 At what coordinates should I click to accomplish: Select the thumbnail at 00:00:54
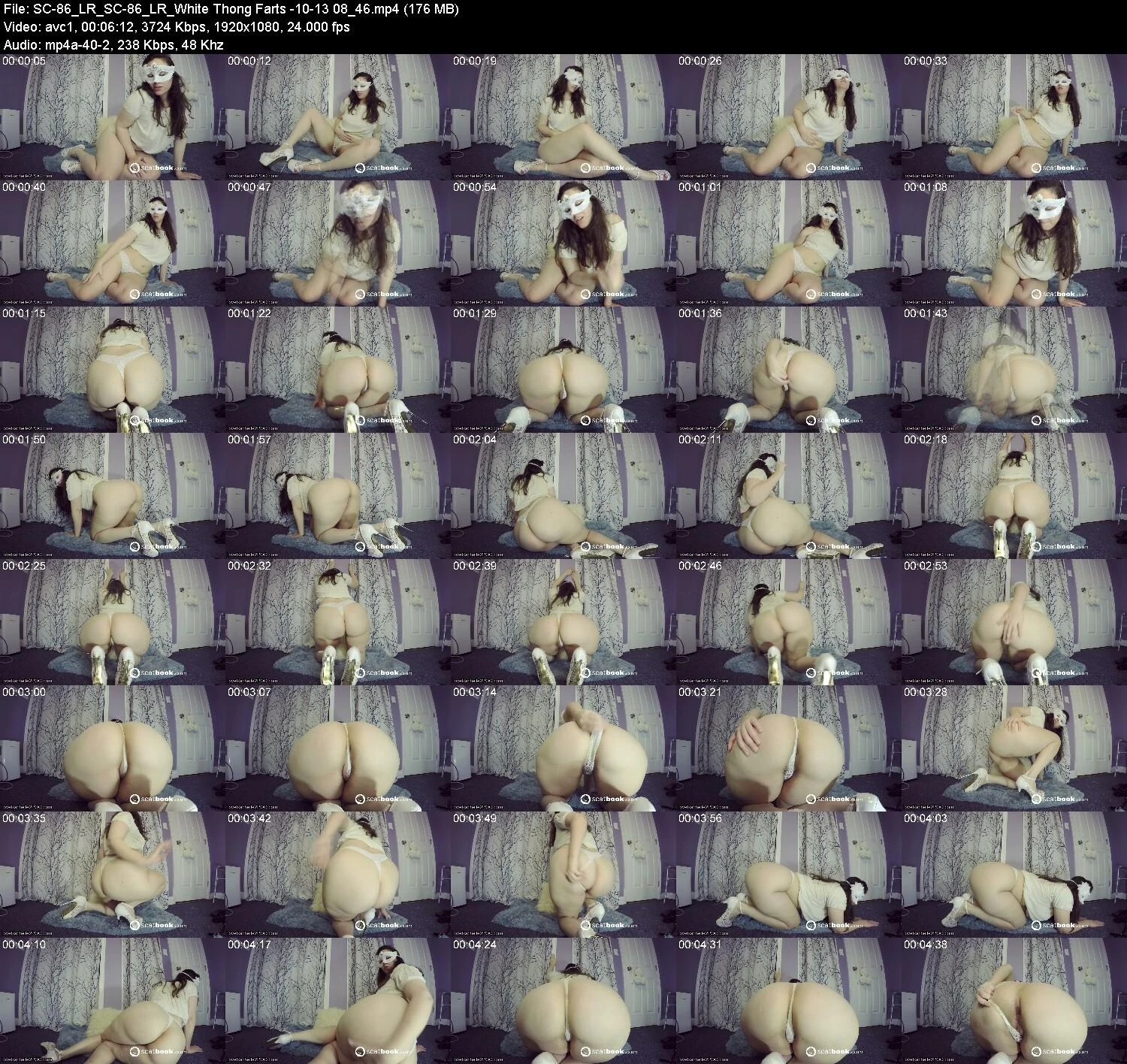563,243
